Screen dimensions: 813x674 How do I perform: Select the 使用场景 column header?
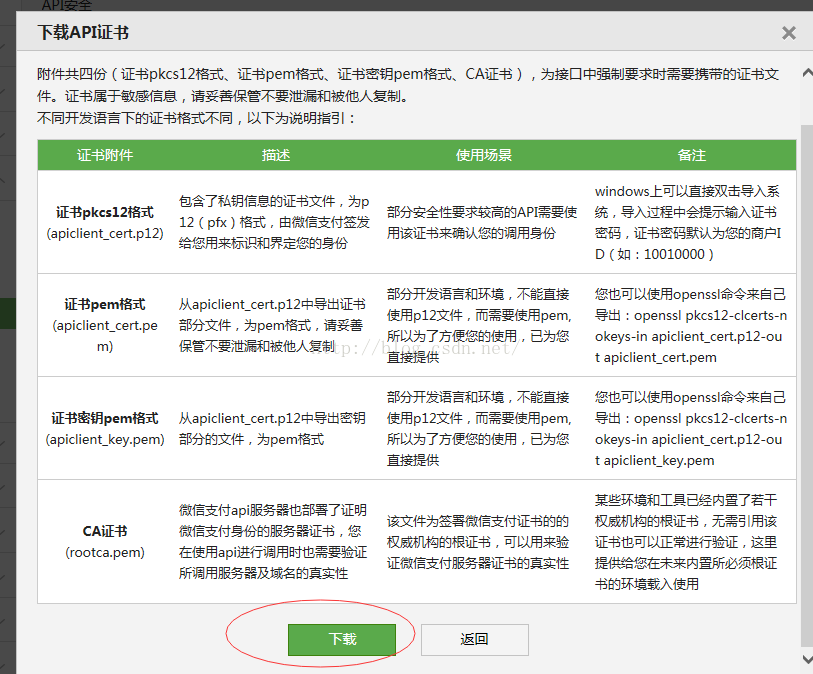coord(484,155)
